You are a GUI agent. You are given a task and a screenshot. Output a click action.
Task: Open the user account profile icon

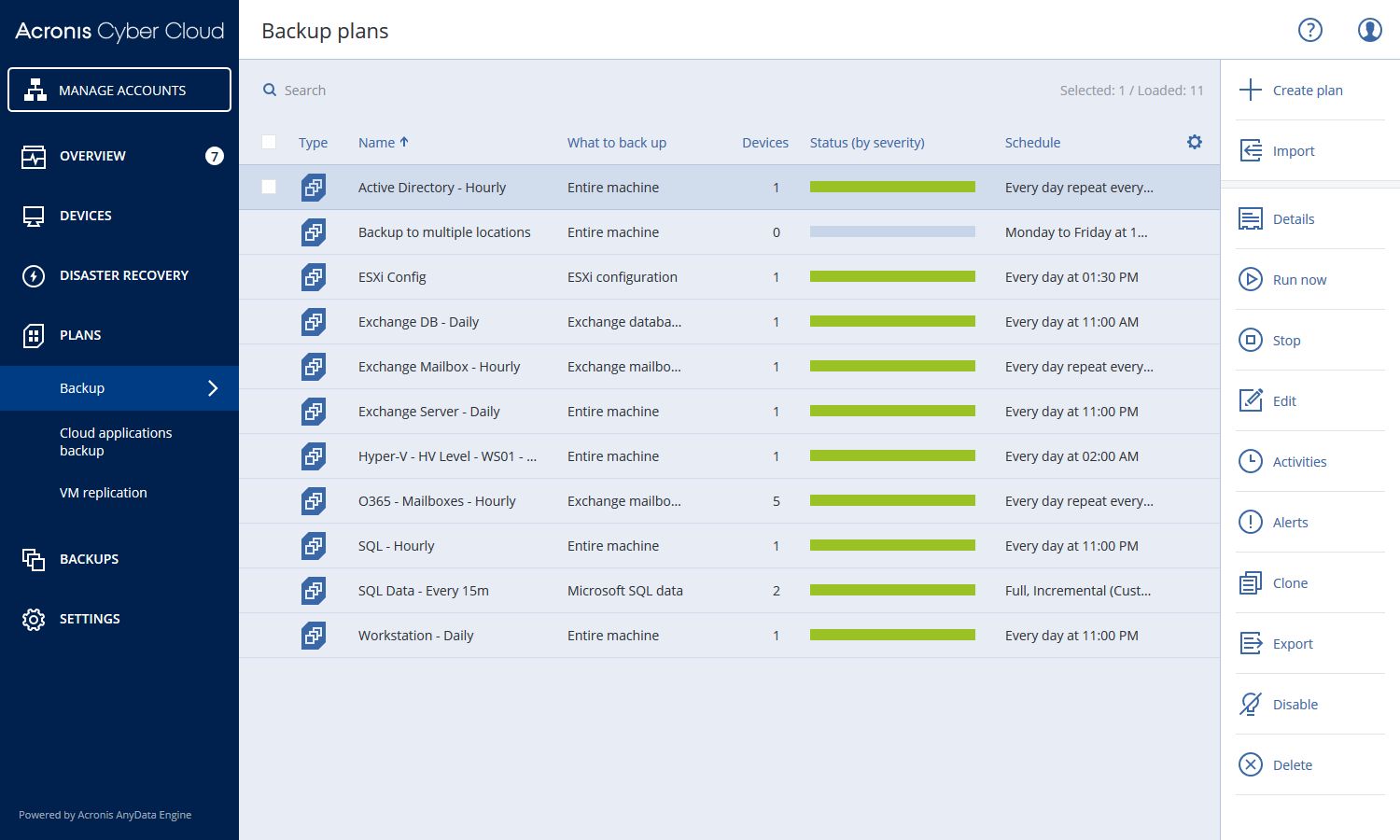click(1369, 30)
